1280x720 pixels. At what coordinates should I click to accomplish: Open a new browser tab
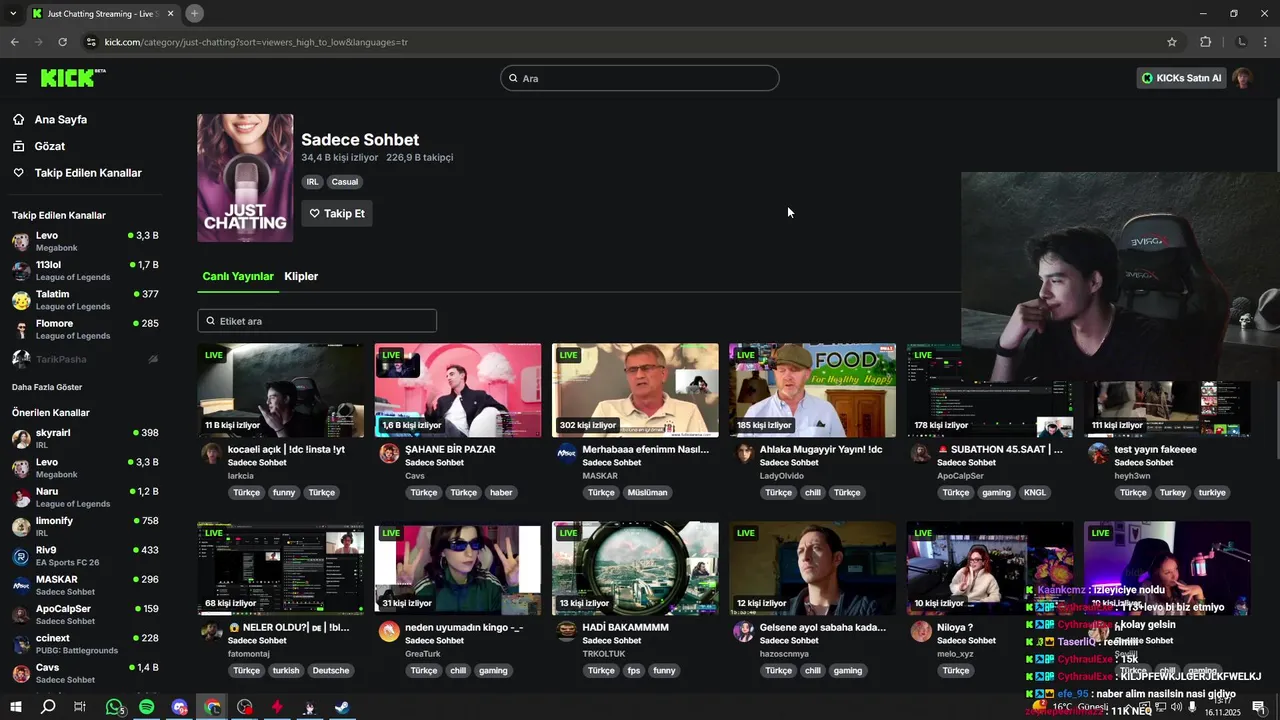194,13
